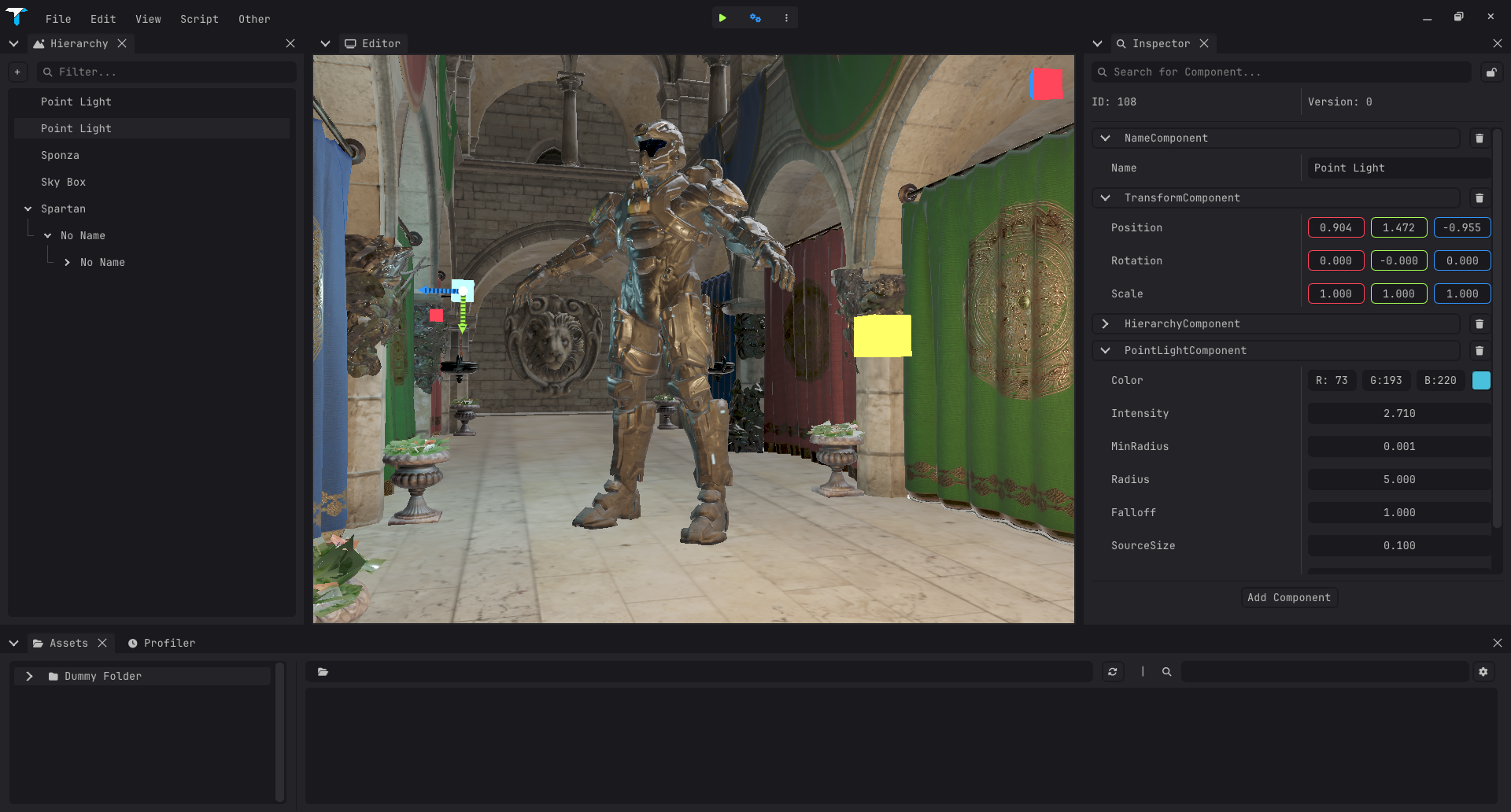This screenshot has height=812, width=1511.
Task: Click the Inspector lock icon
Action: pyautogui.click(x=1491, y=72)
